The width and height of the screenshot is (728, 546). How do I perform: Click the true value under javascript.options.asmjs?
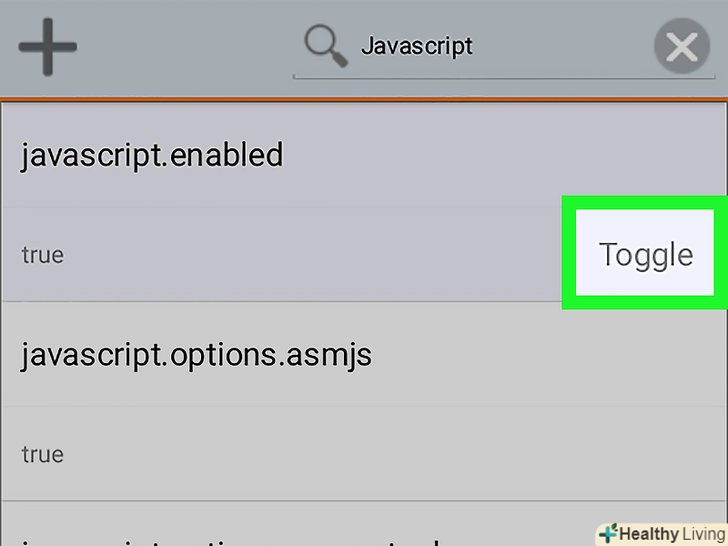click(x=43, y=454)
